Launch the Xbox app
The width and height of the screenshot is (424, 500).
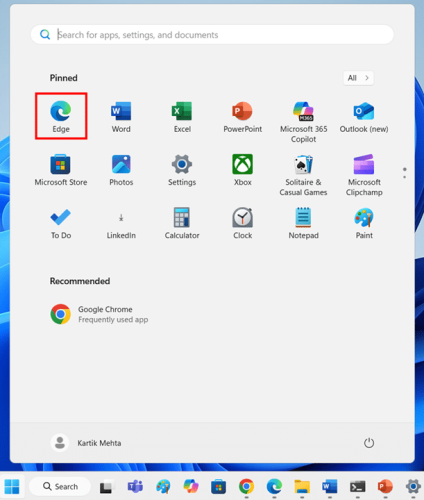coord(243,170)
